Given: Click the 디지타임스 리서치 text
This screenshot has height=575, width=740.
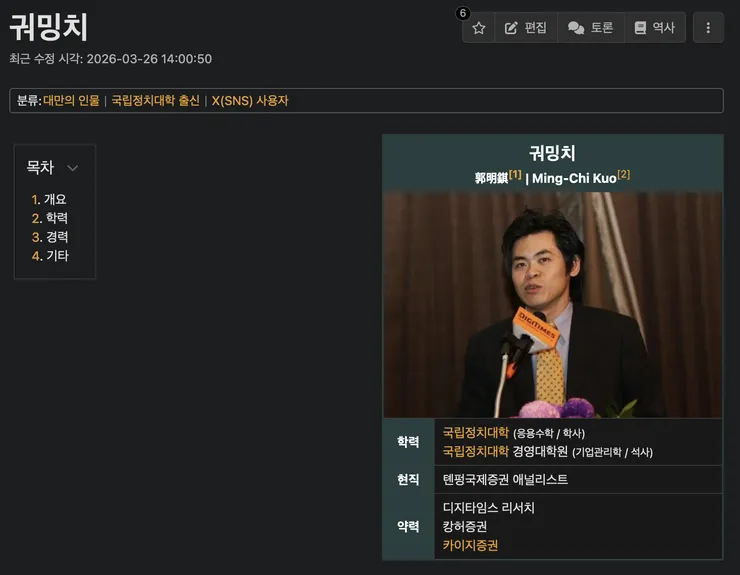Looking at the screenshot, I should 488,508.
